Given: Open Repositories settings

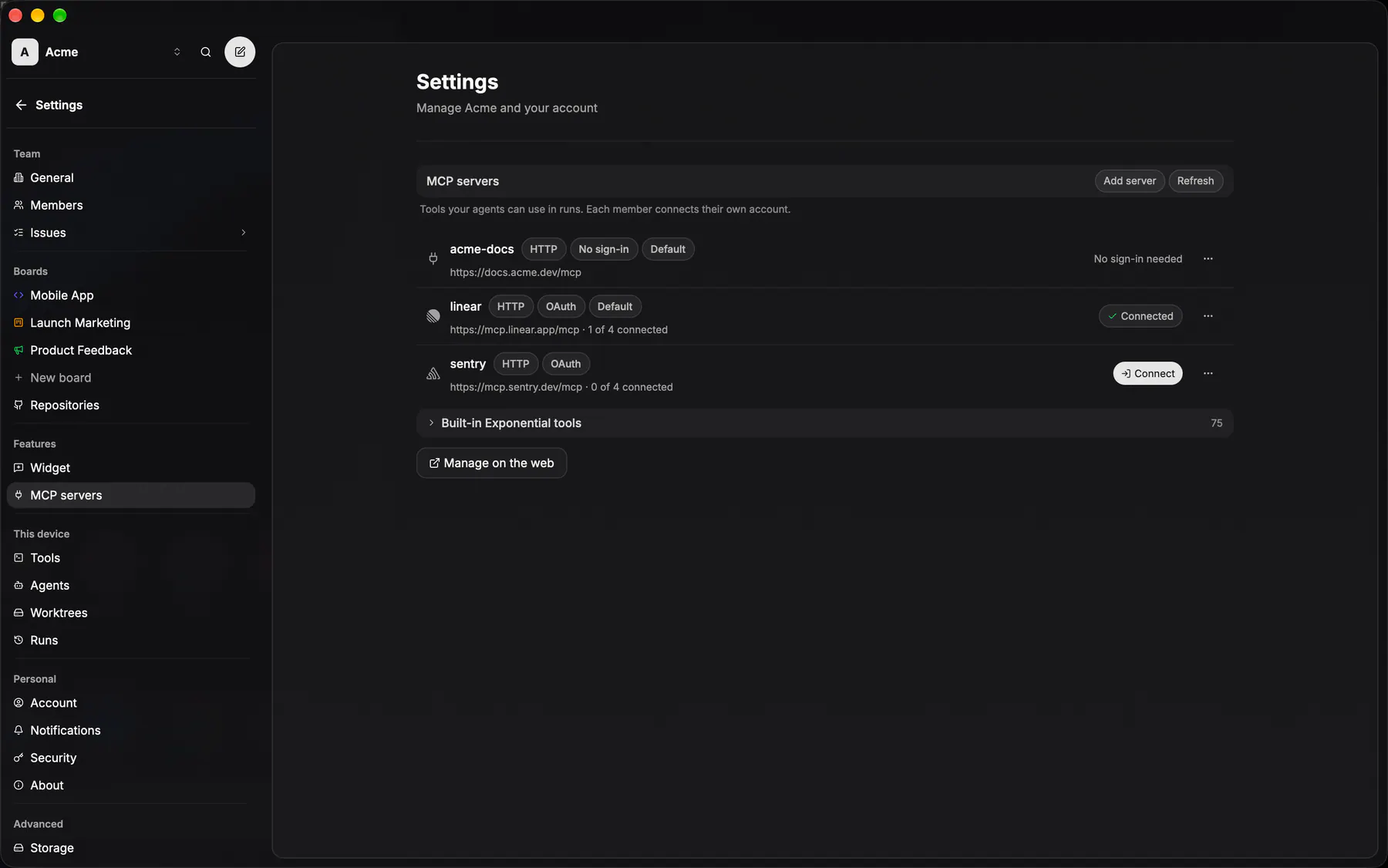Looking at the screenshot, I should pyautogui.click(x=130, y=405).
